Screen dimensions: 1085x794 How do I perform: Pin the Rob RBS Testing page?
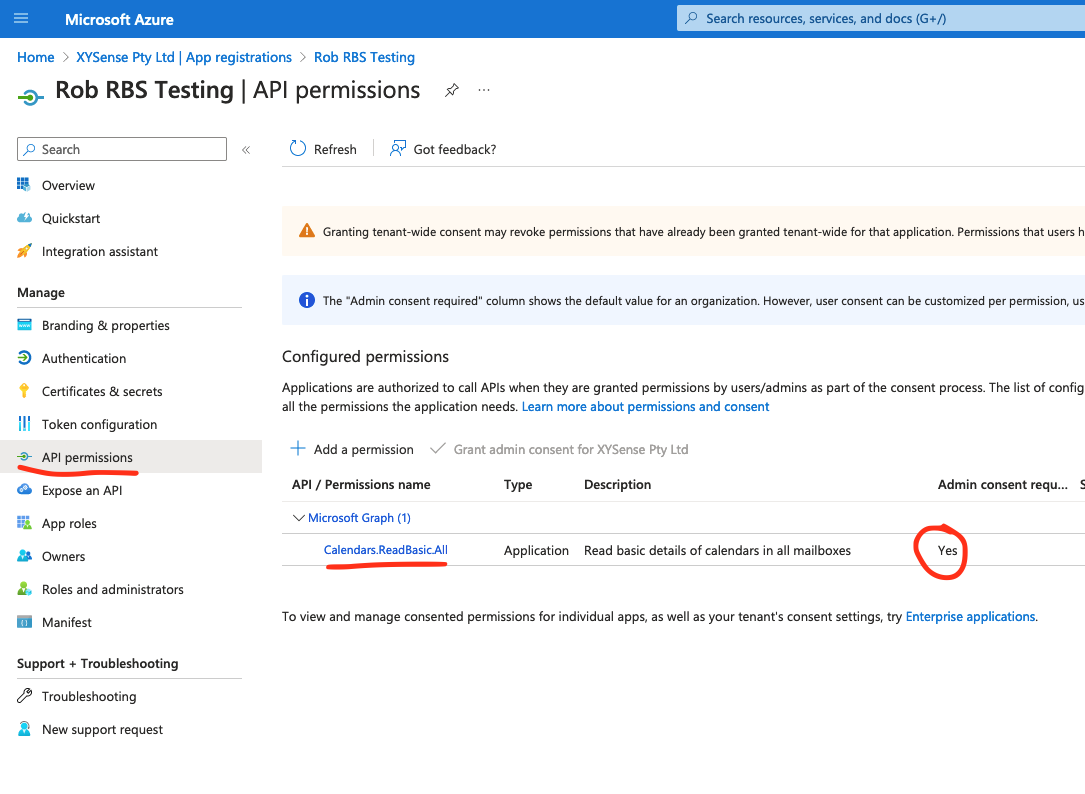(x=452, y=90)
